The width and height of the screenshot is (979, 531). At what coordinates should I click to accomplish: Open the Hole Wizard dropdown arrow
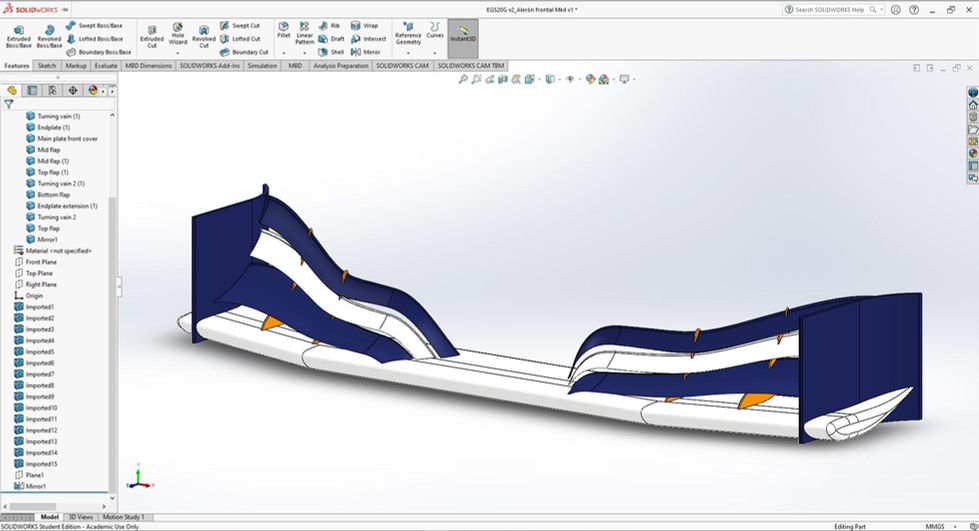point(178,53)
